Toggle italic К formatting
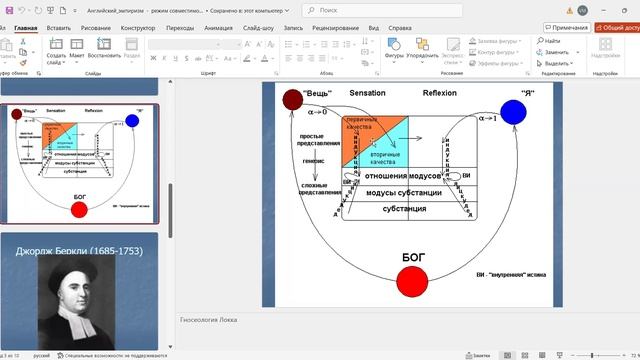The width and height of the screenshot is (640, 360). [x=164, y=59]
